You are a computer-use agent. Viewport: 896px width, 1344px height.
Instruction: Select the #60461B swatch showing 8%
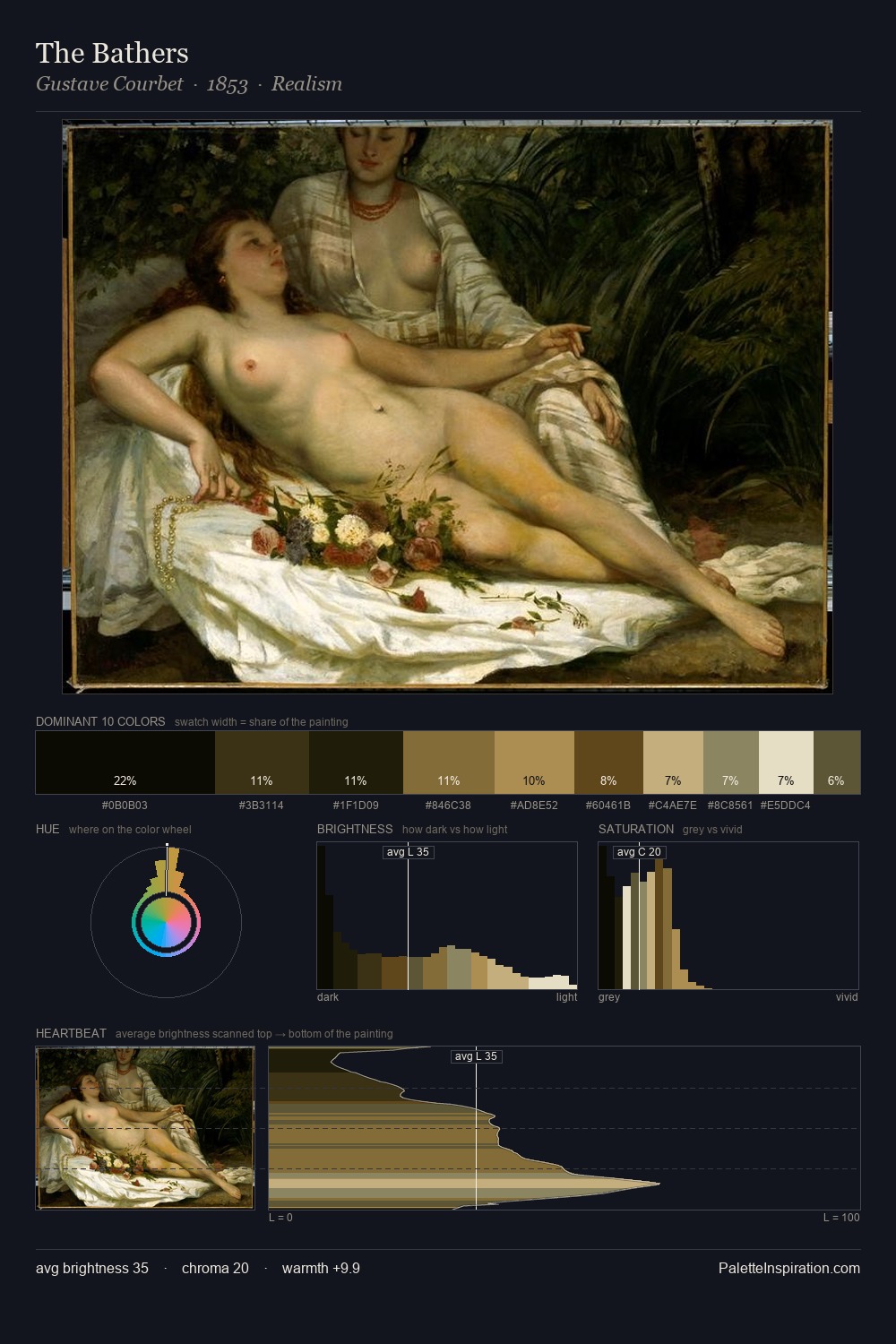[608, 762]
